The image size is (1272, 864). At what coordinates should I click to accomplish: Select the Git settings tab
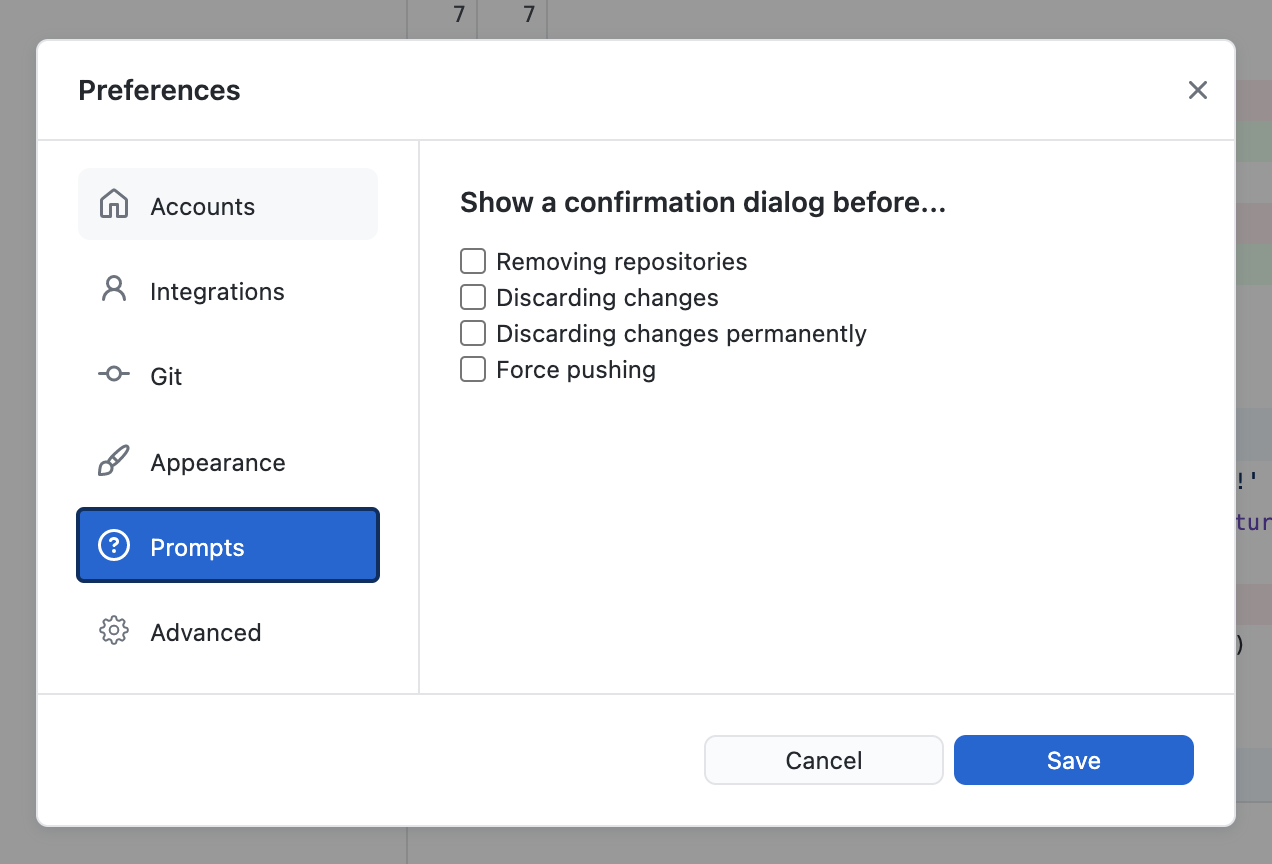[166, 377]
